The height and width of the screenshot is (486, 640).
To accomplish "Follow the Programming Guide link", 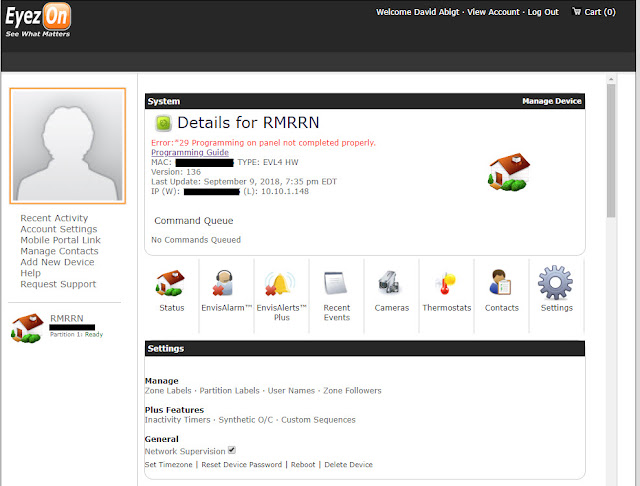I will click(190, 152).
